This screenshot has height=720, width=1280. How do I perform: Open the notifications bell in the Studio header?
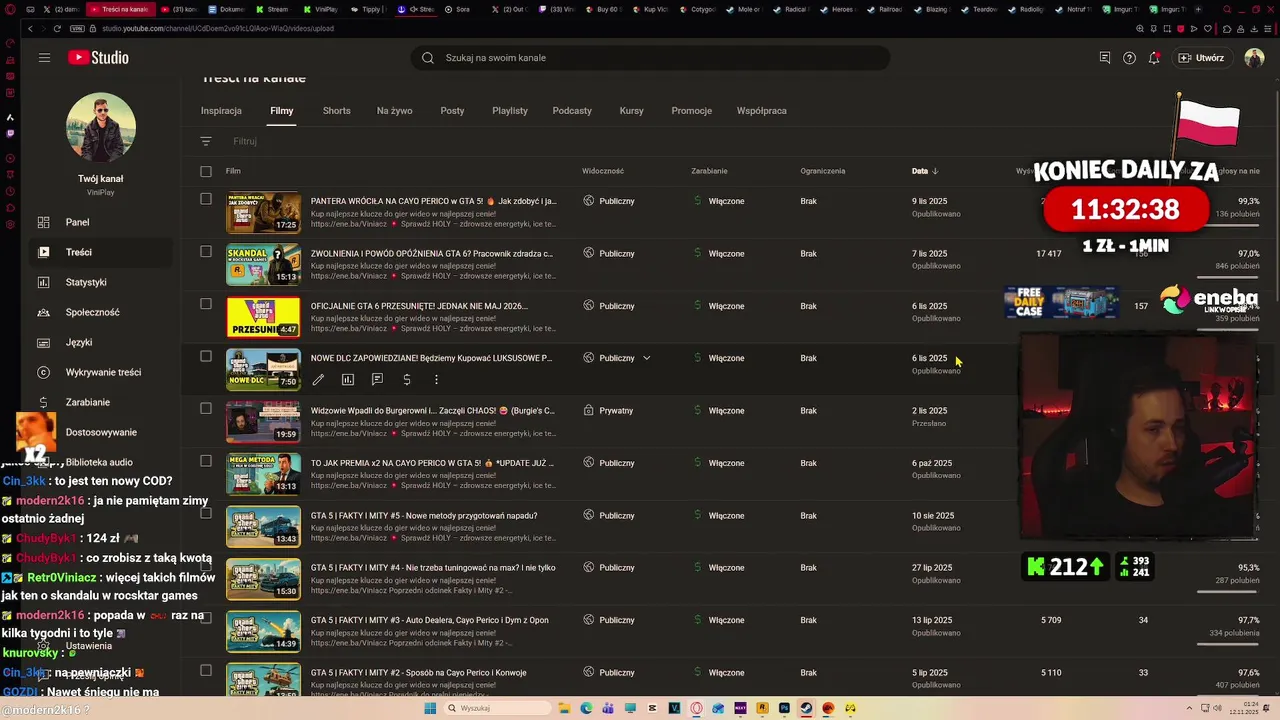point(1154,58)
